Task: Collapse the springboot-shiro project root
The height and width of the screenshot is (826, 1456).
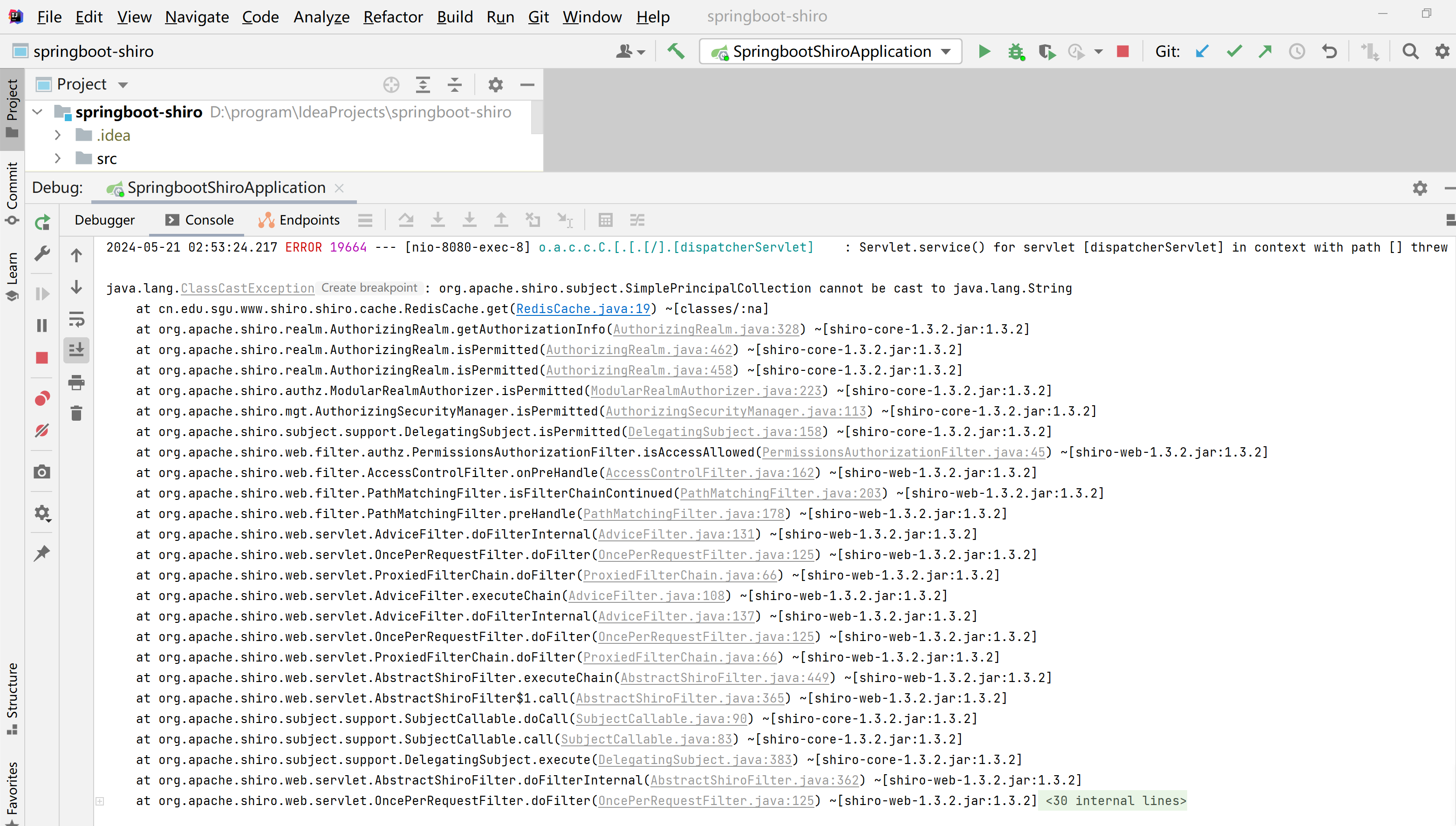Action: (x=37, y=111)
